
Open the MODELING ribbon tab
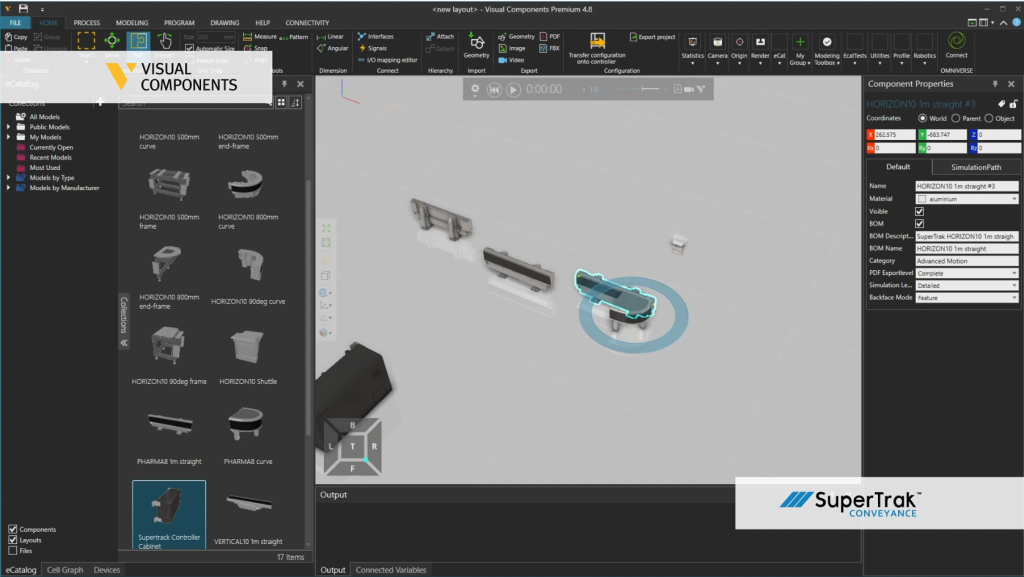[132, 22]
